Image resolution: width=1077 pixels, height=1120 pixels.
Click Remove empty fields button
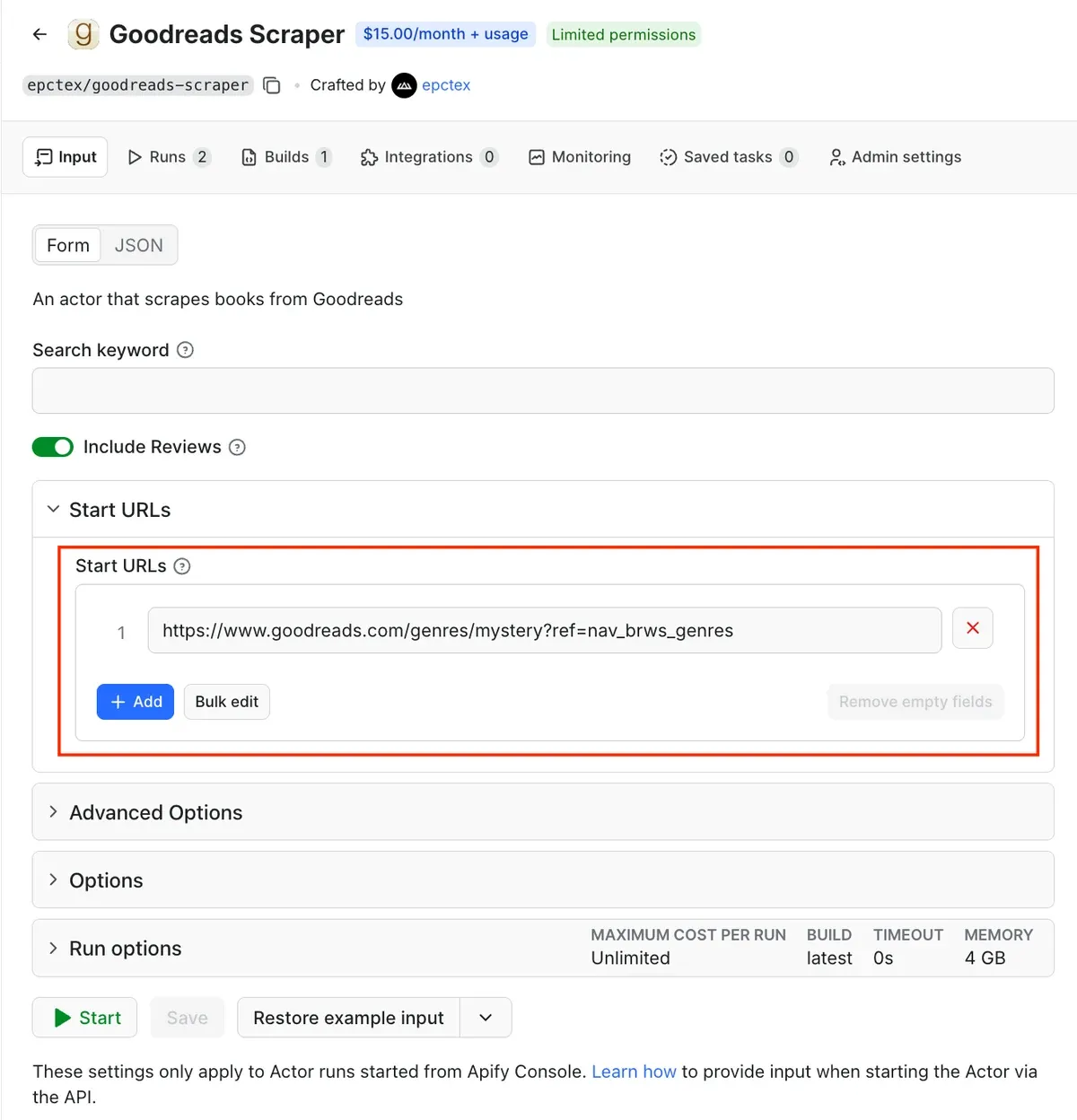tap(915, 702)
